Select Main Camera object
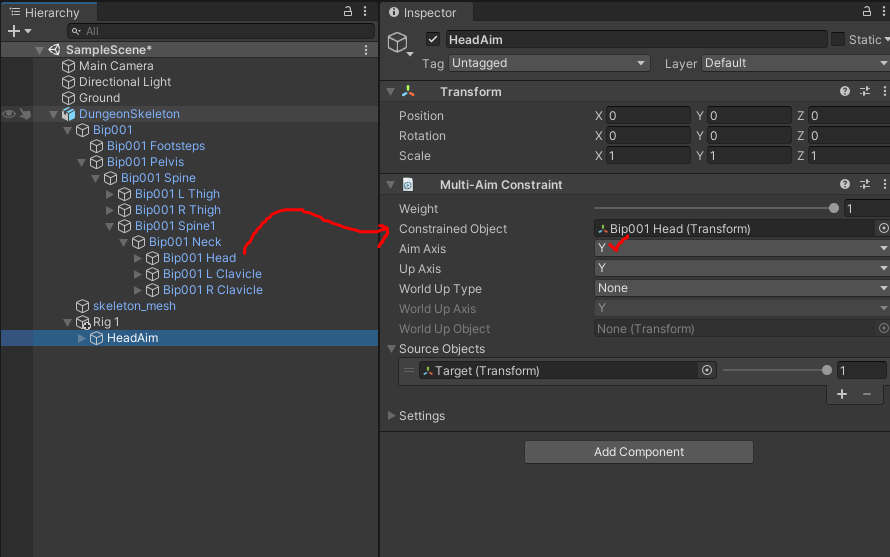 click(x=116, y=66)
